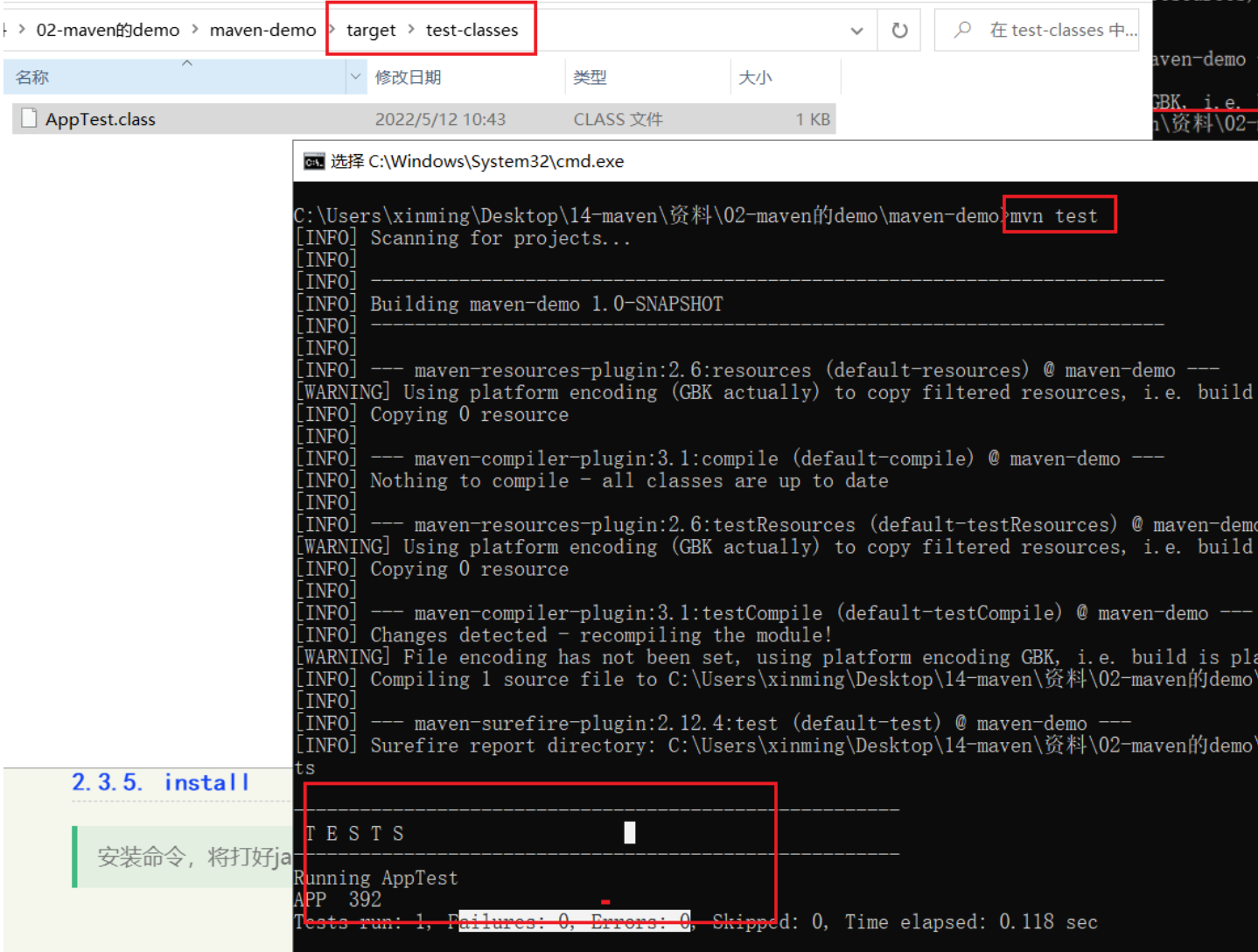Image resolution: width=1258 pixels, height=952 pixels.
Task: Expand chevron after 02-maven的demo breadcrumb
Action: (x=194, y=30)
